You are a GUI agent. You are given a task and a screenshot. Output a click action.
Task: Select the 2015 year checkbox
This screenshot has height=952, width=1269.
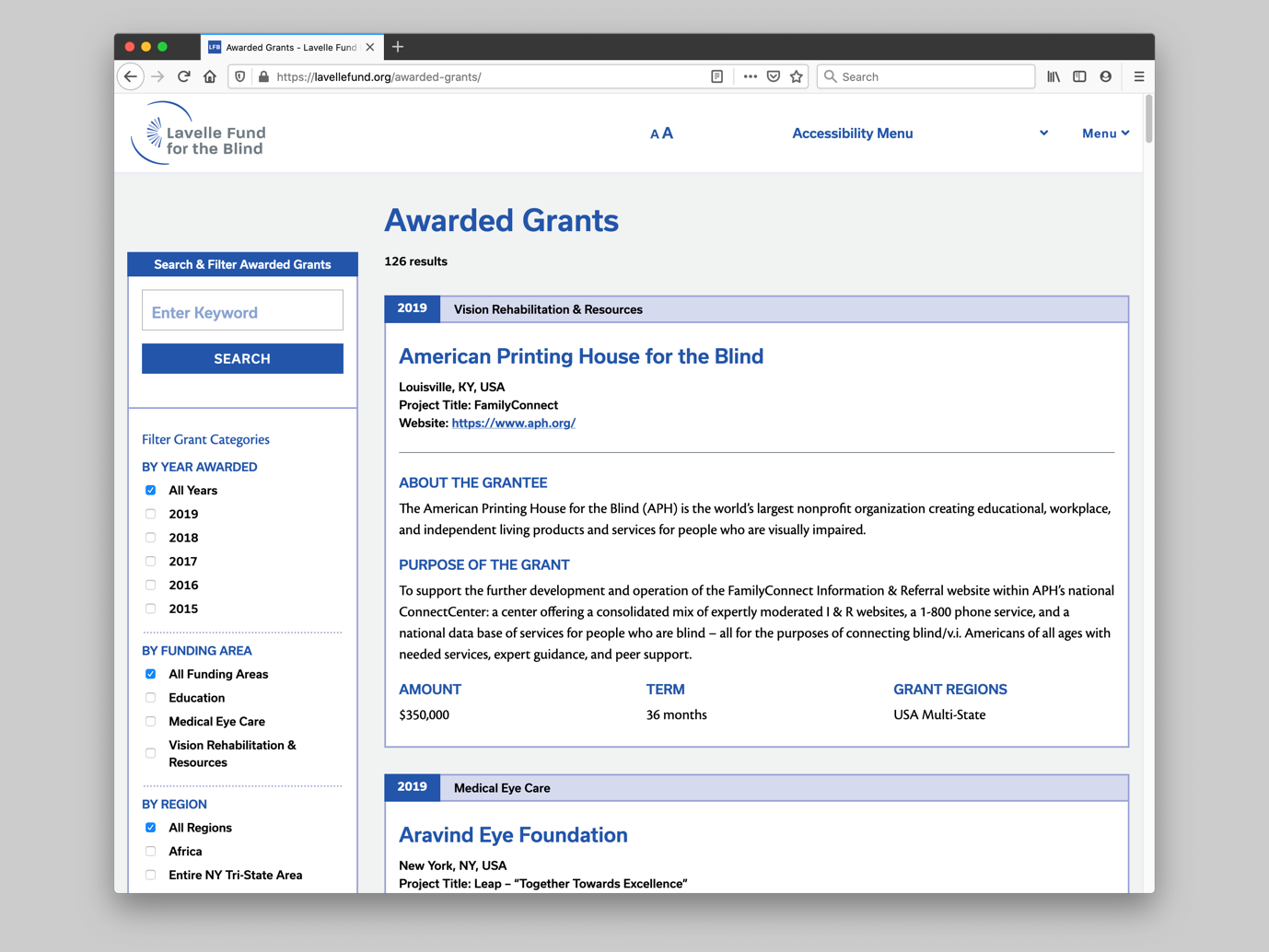151,609
